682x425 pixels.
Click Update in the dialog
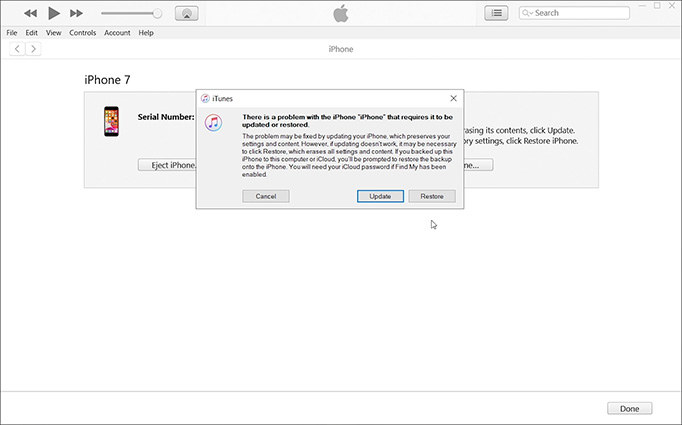point(380,196)
